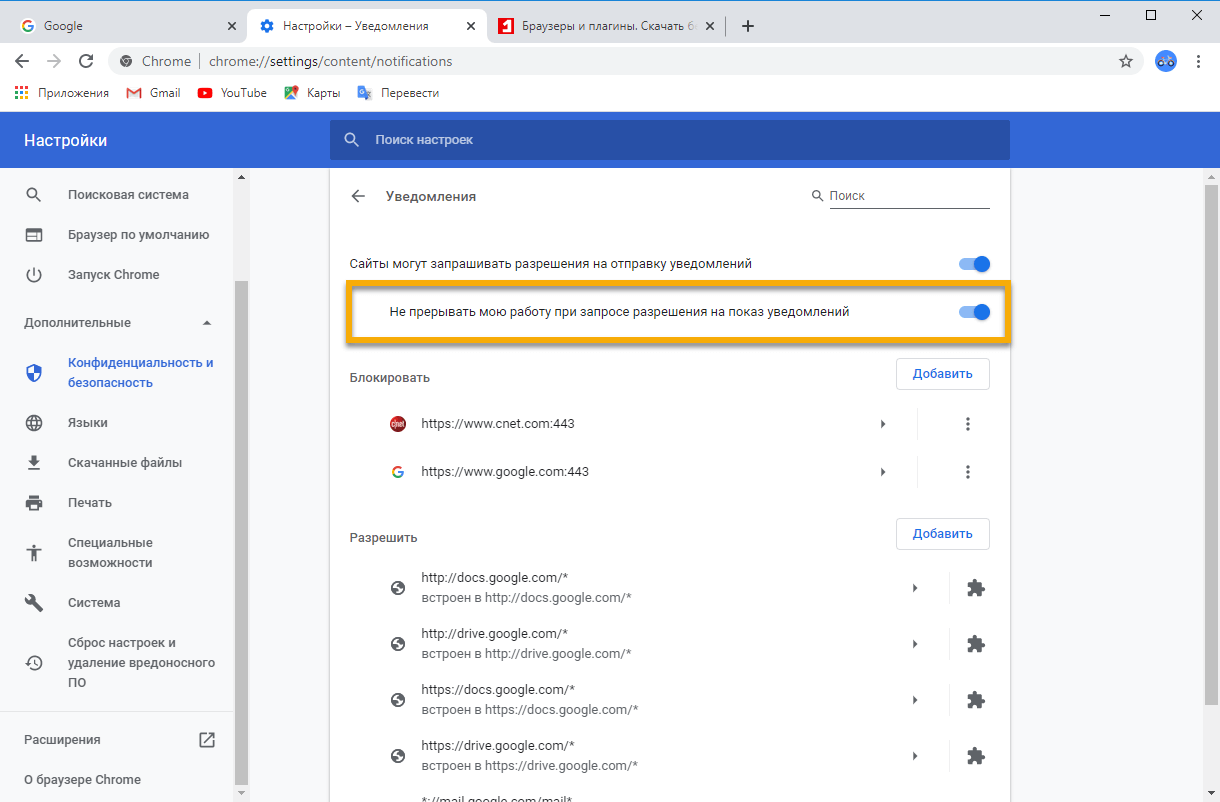Reload the current page
Screen dimensions: 1220x802
(x=86, y=61)
